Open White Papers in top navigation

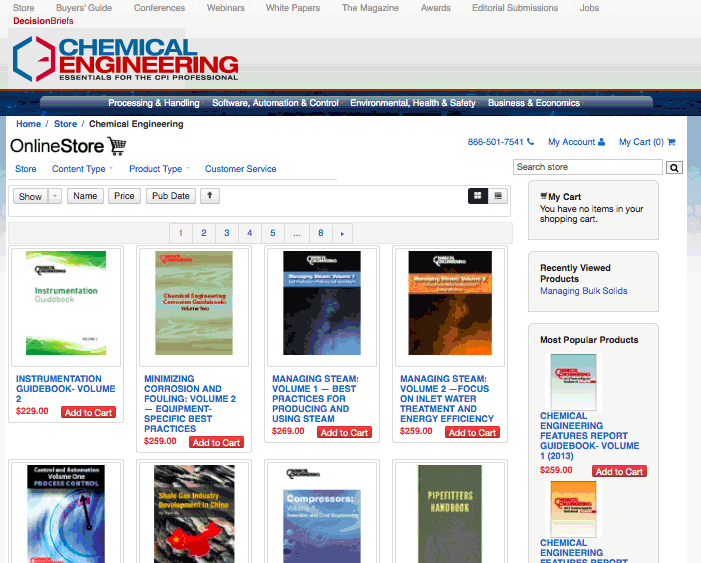coord(293,8)
